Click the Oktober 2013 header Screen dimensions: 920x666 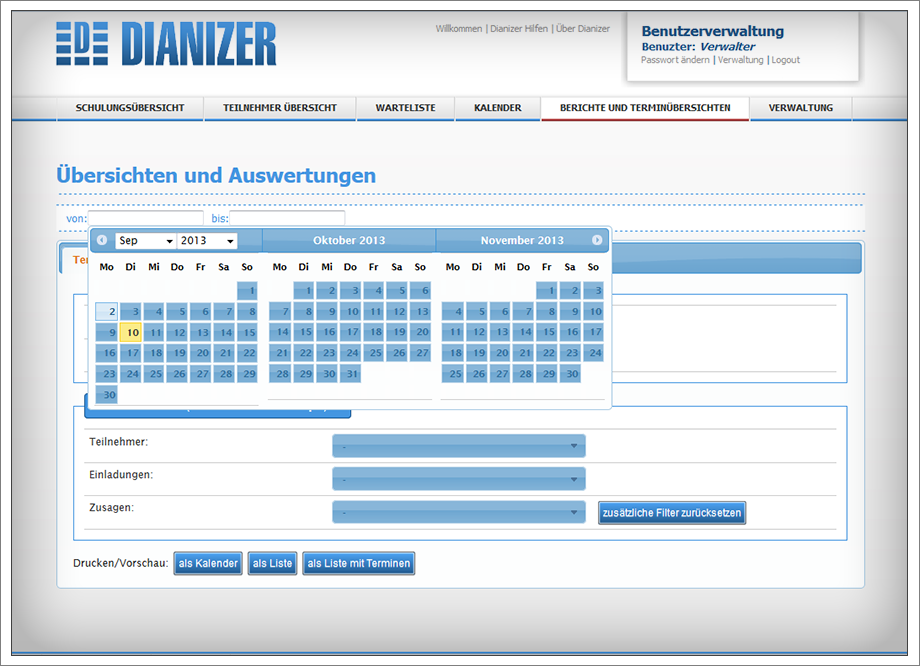(349, 241)
